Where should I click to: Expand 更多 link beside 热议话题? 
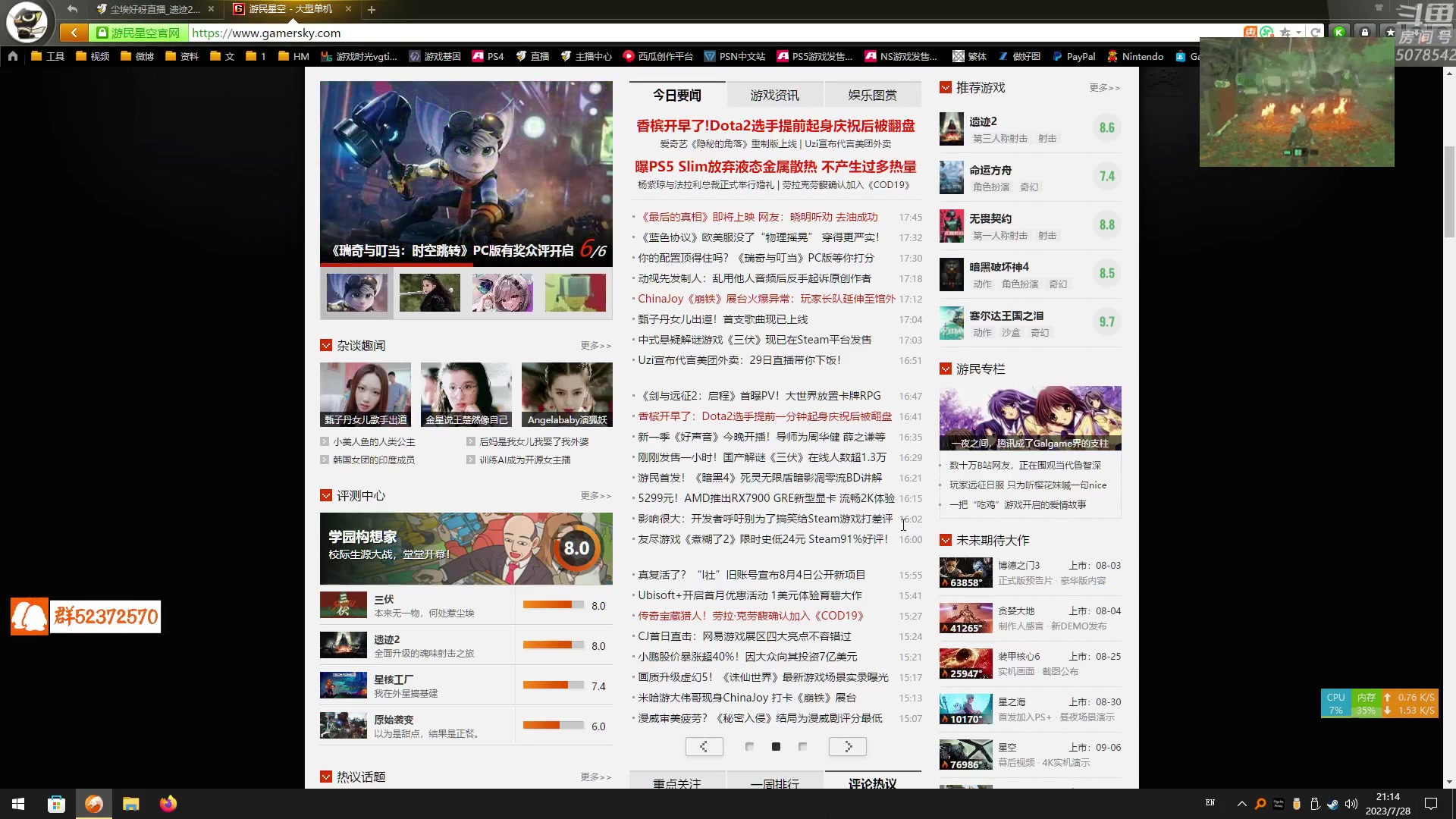pos(596,777)
